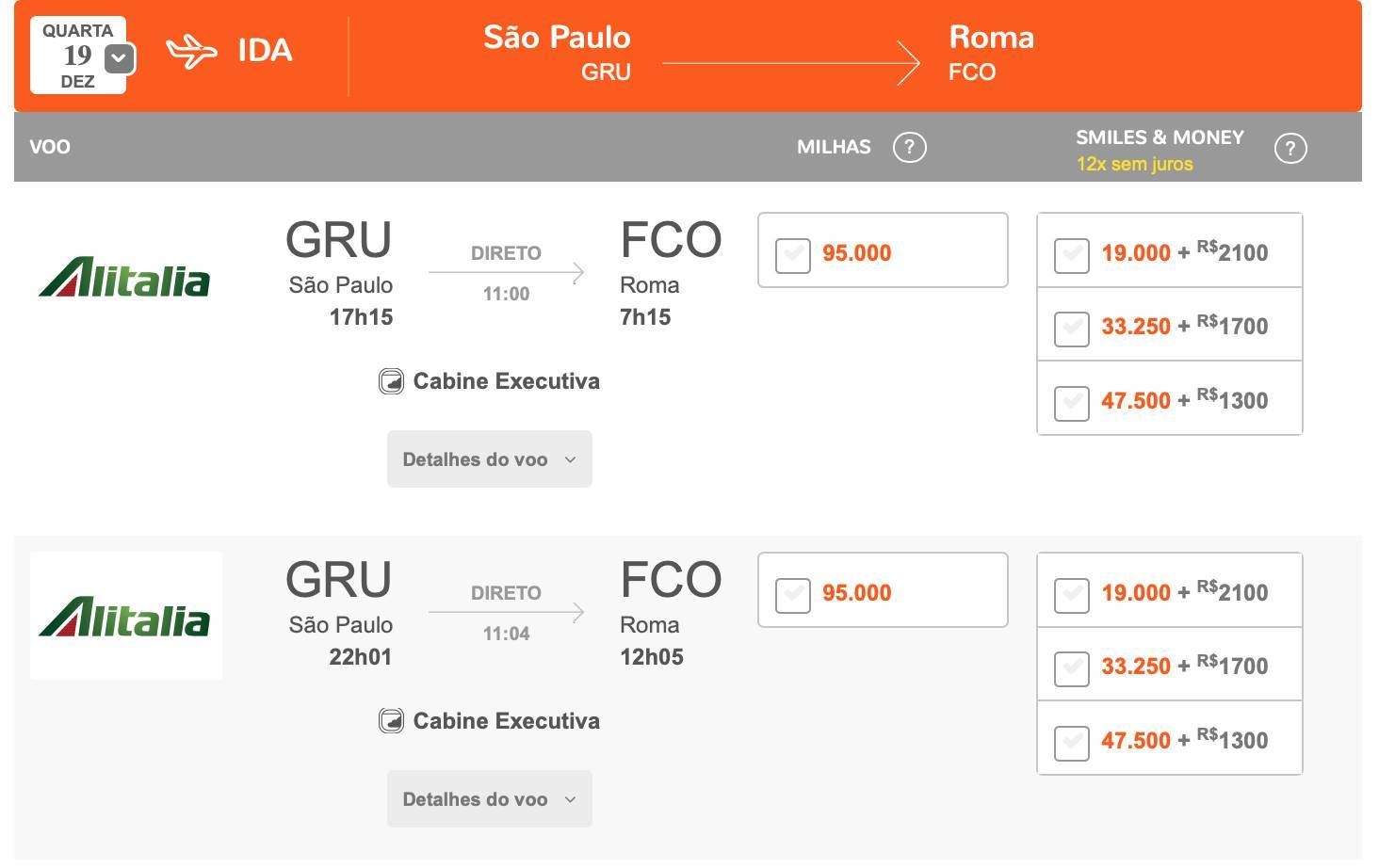Click the Alitalia logo of the 22h01 flight
Image resolution: width=1379 pixels, height=868 pixels.
tap(124, 617)
